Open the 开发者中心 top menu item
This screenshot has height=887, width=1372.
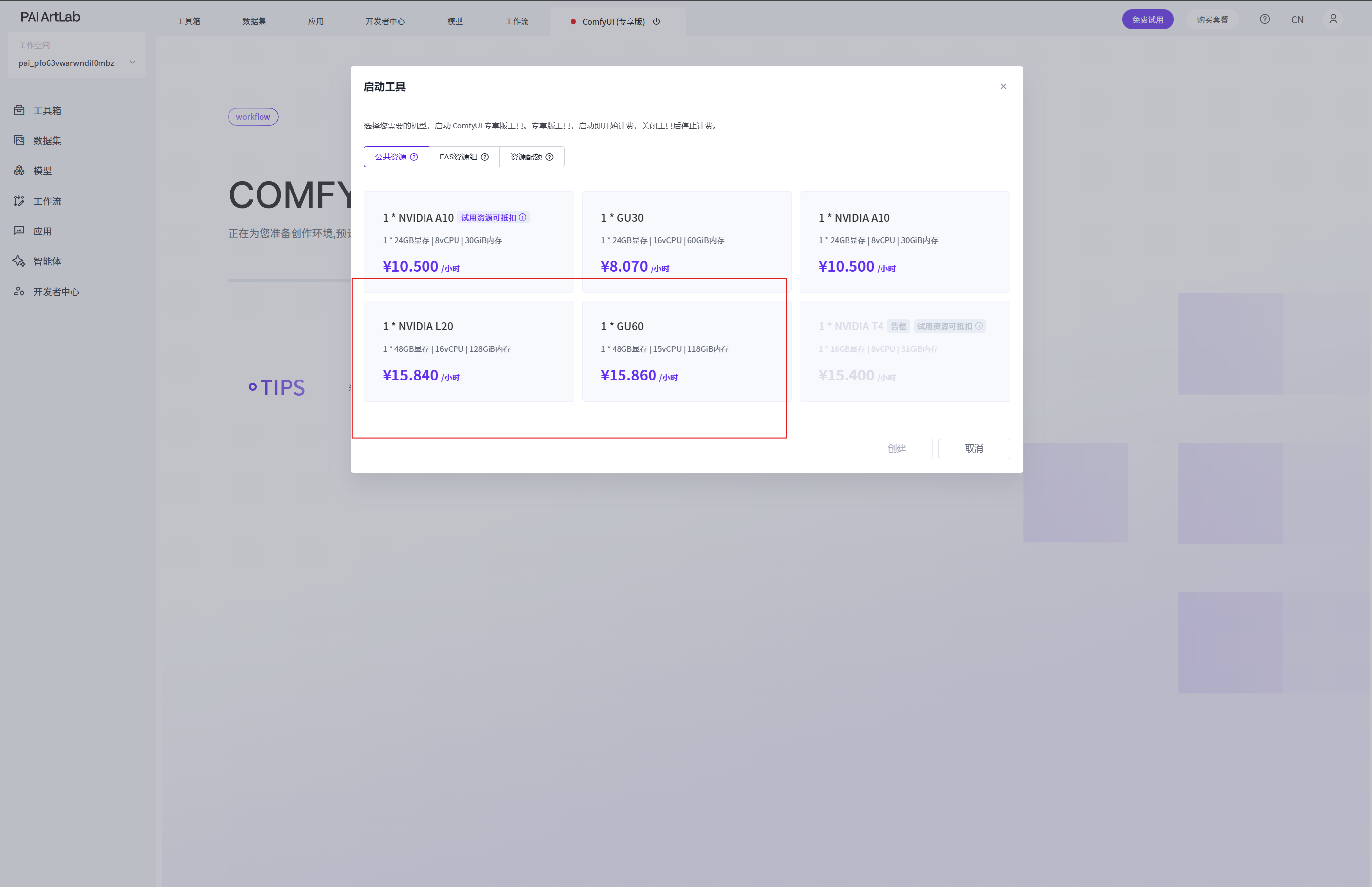pyautogui.click(x=385, y=21)
